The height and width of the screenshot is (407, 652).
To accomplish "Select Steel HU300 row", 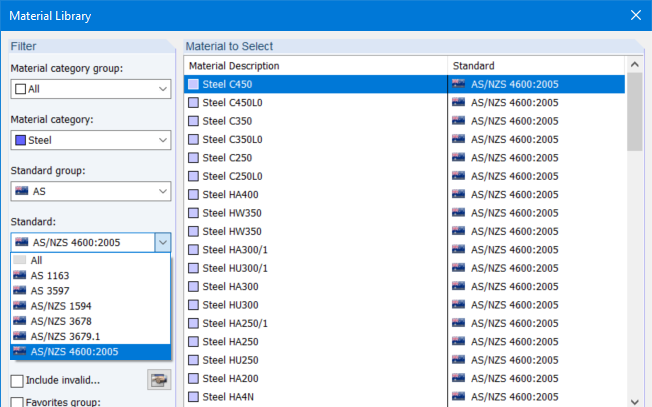I will pyautogui.click(x=404, y=305).
